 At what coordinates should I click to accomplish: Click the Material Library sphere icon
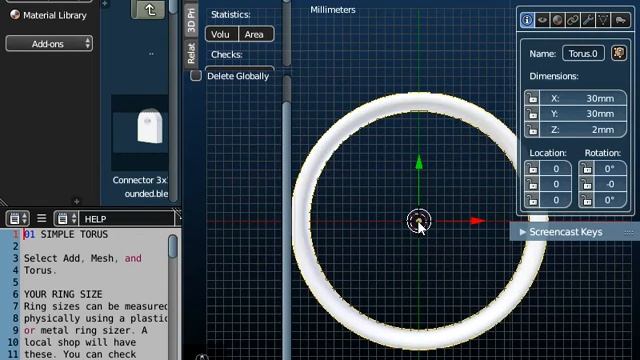coord(15,15)
